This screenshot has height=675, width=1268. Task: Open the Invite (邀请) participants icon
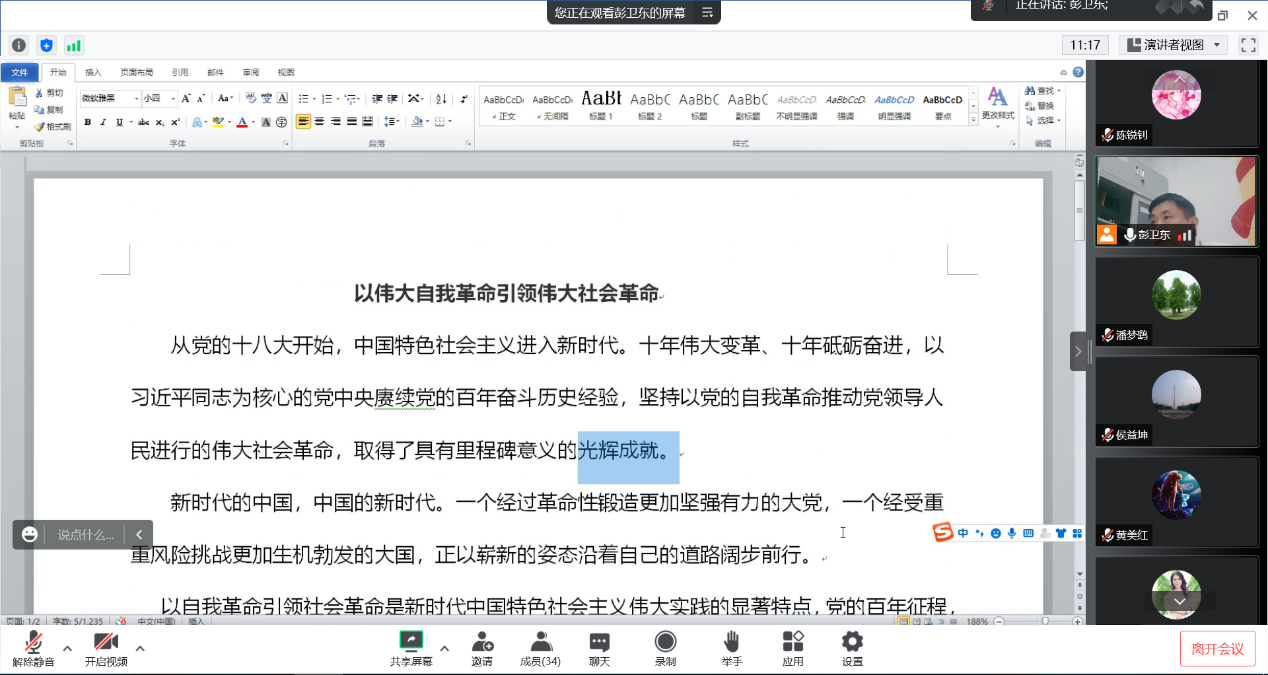(482, 642)
